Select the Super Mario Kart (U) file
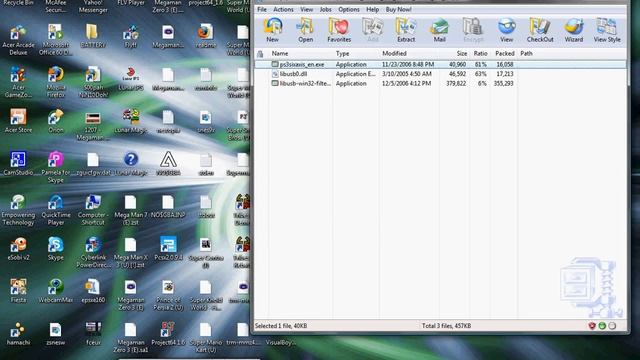The image size is (640, 360). 206,337
